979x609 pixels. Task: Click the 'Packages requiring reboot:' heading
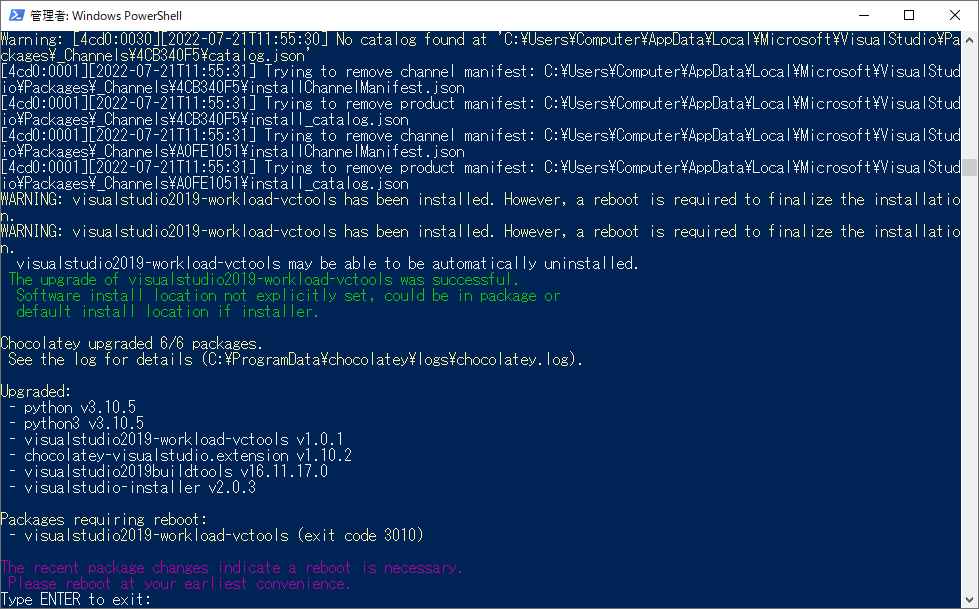(104, 520)
